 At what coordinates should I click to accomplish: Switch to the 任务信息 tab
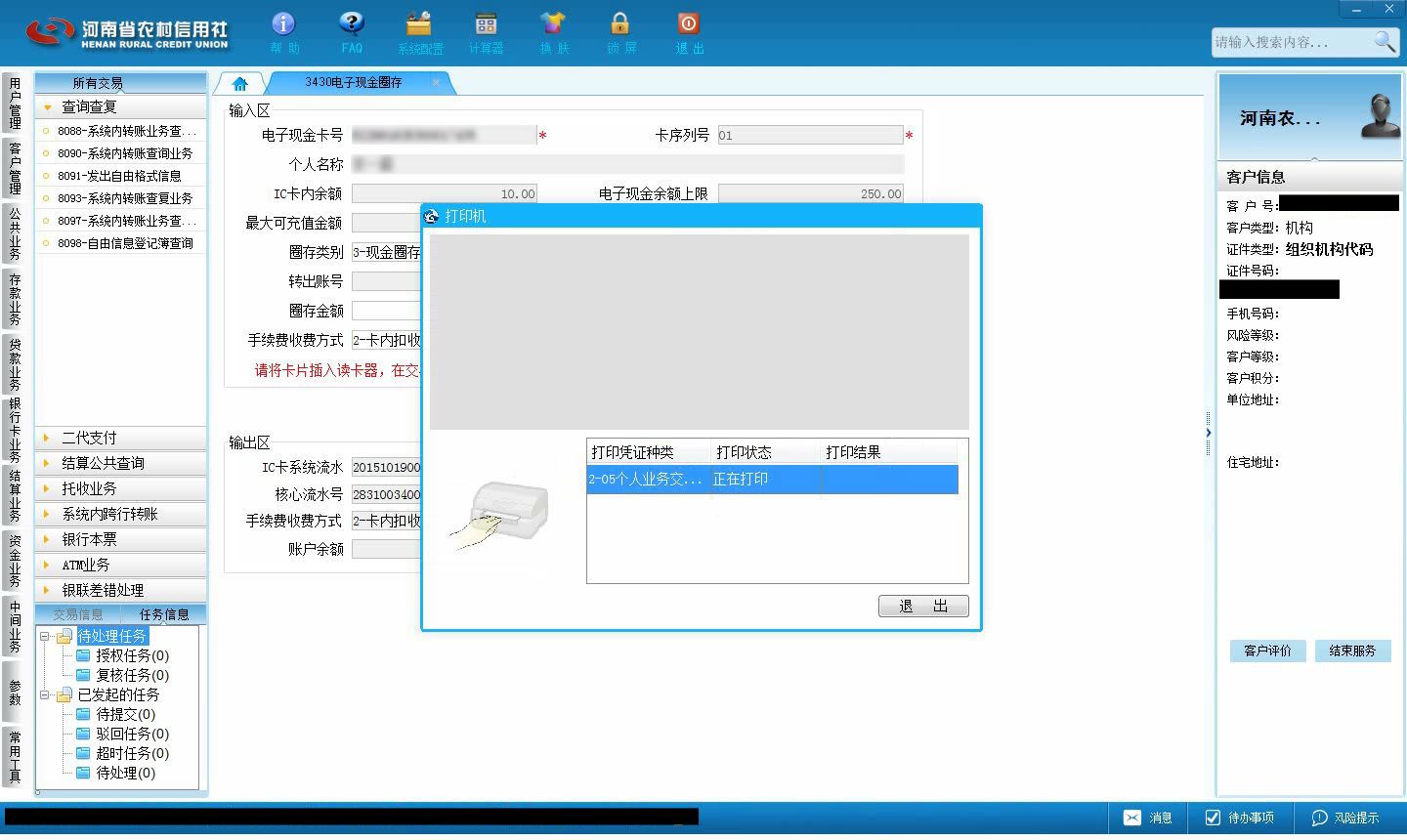[x=163, y=614]
